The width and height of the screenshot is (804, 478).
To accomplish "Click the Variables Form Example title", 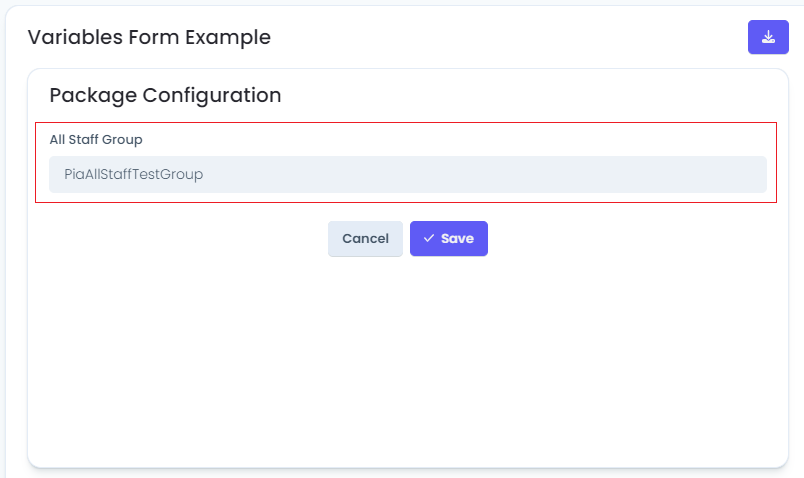I will (149, 37).
